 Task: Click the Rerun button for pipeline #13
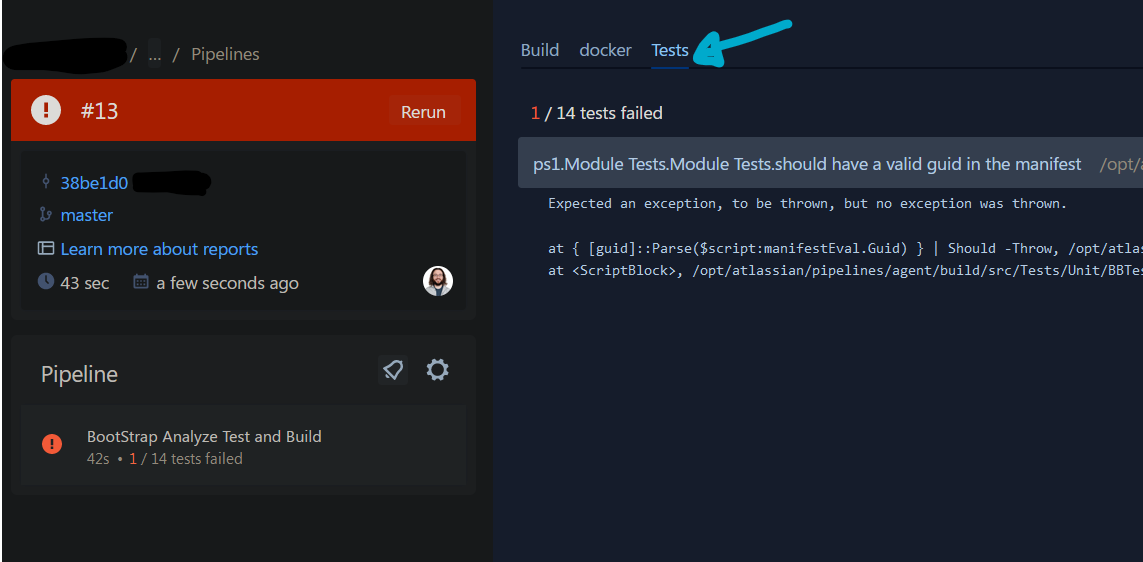tap(424, 112)
